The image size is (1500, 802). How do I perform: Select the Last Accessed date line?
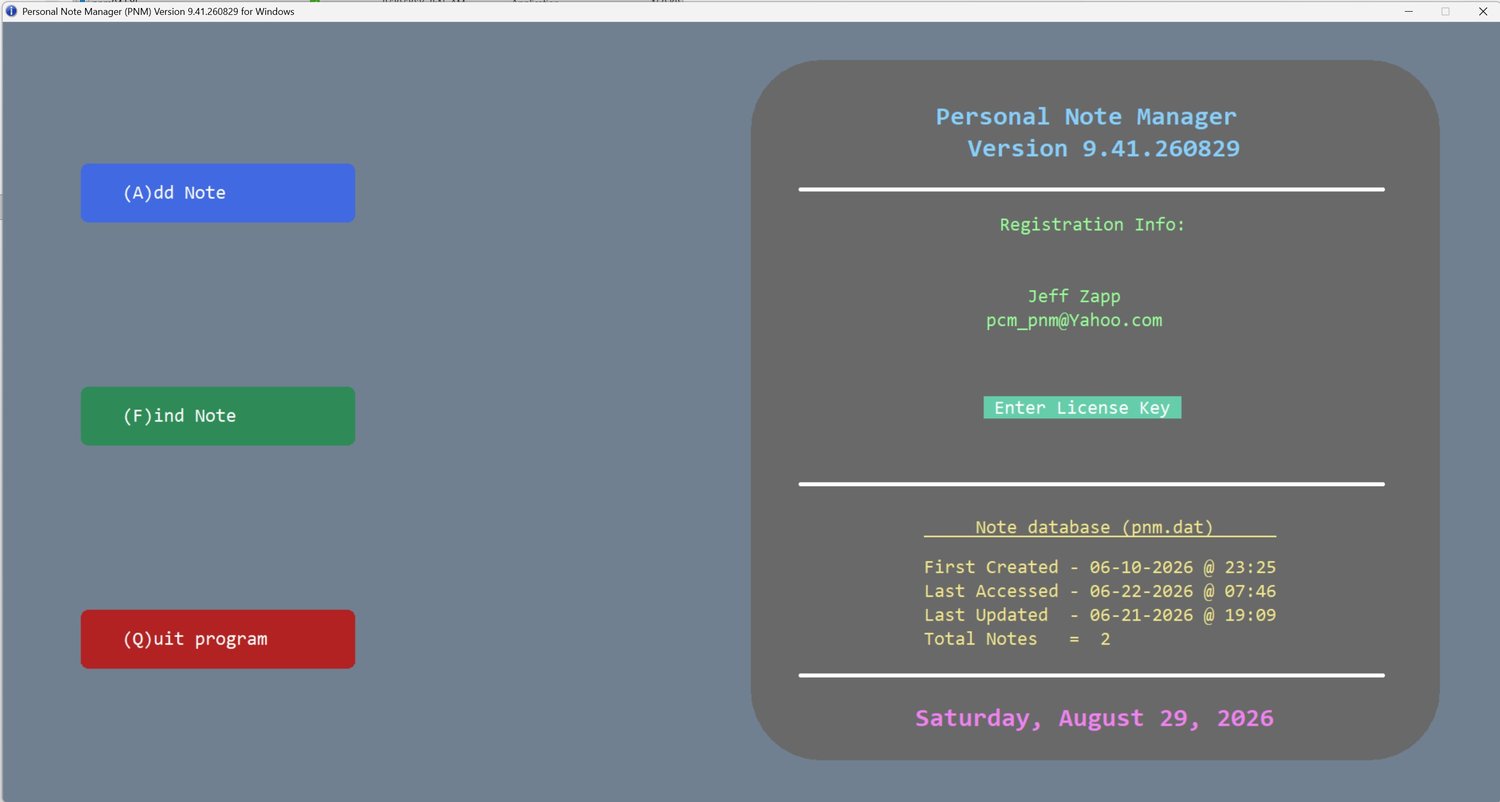(1100, 591)
